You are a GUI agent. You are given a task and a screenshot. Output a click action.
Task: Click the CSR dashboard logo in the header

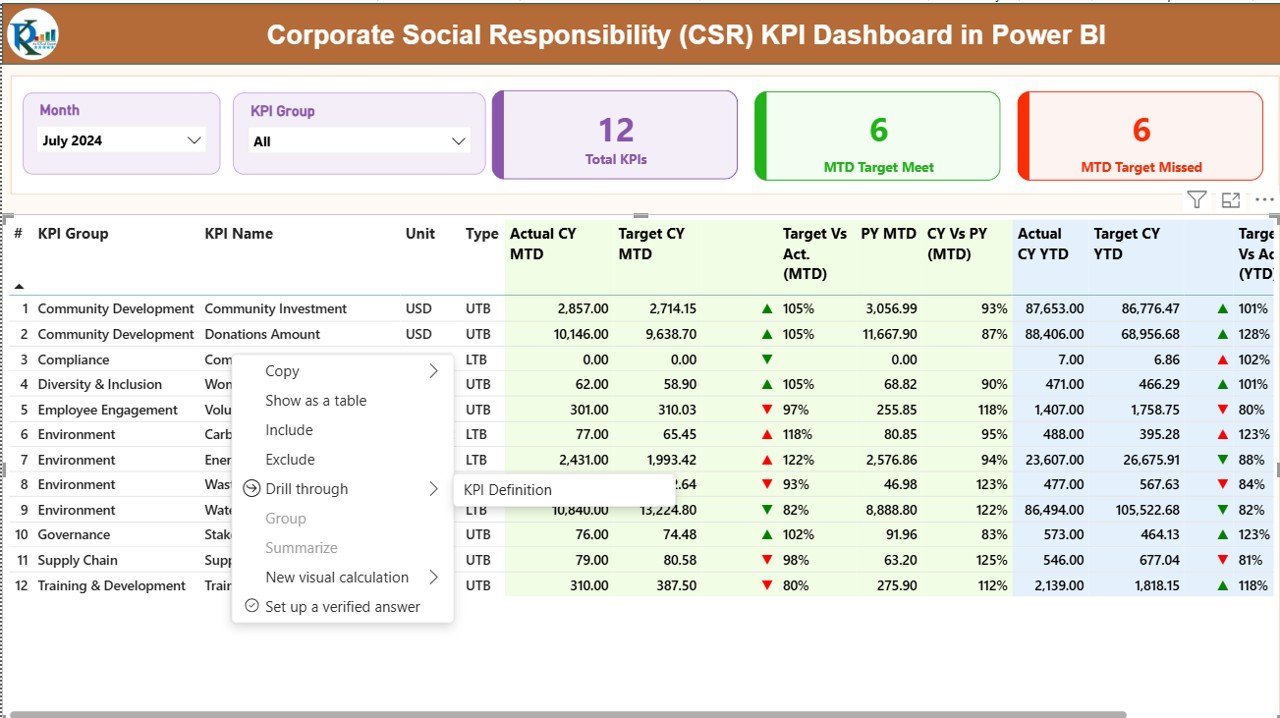click(32, 33)
